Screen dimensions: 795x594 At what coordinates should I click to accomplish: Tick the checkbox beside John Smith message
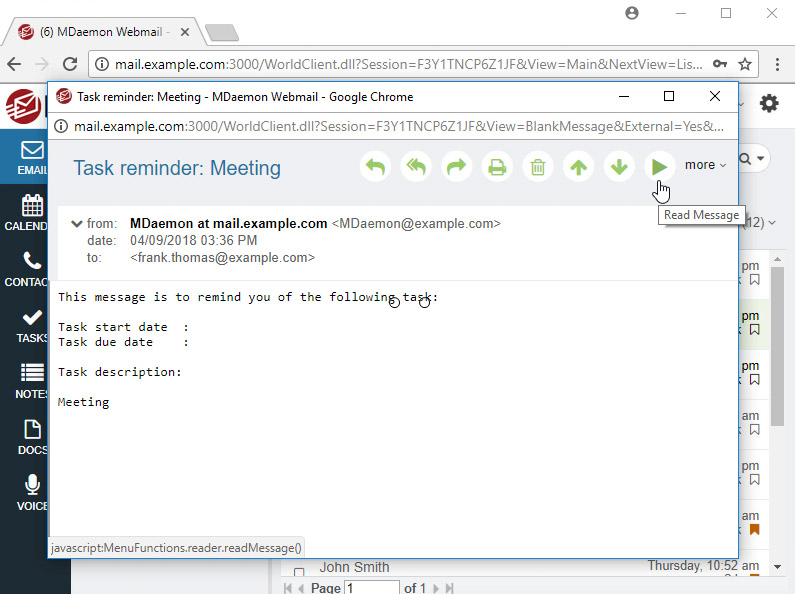pos(299,572)
